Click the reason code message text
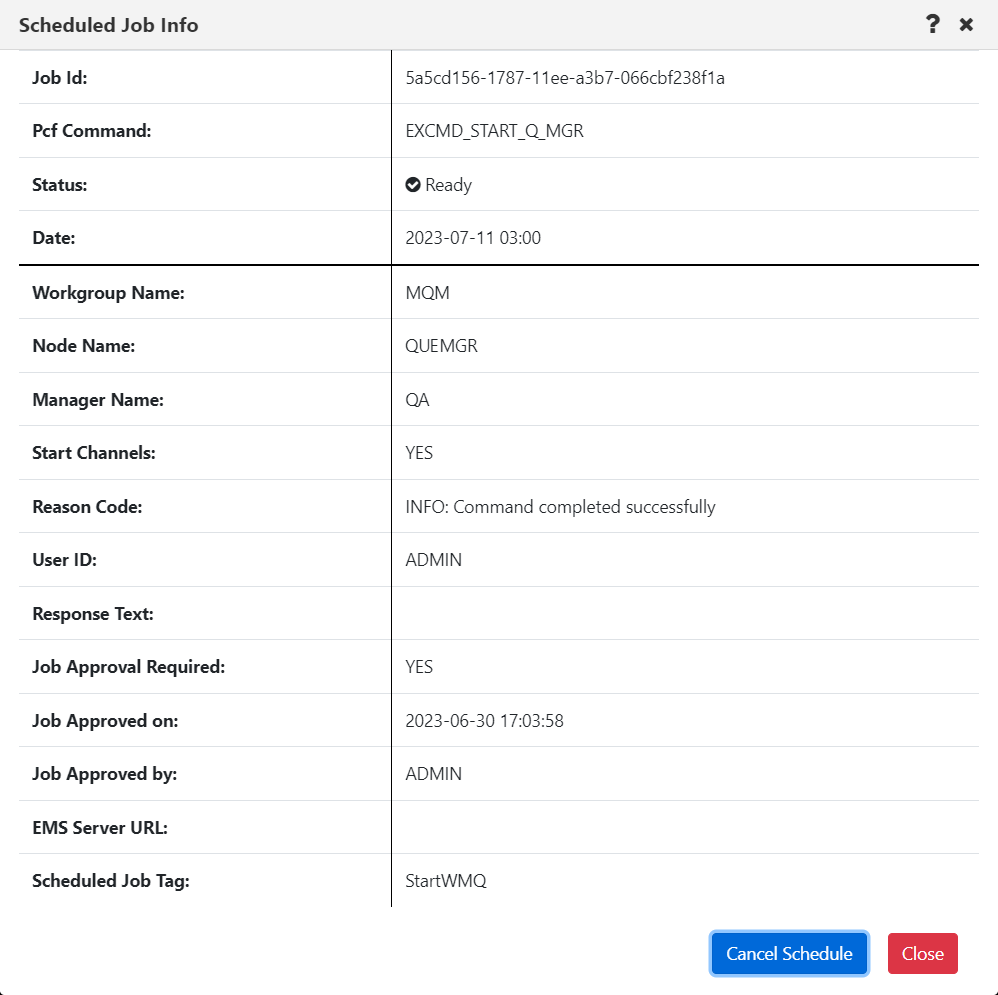This screenshot has height=995, width=998. click(x=560, y=507)
